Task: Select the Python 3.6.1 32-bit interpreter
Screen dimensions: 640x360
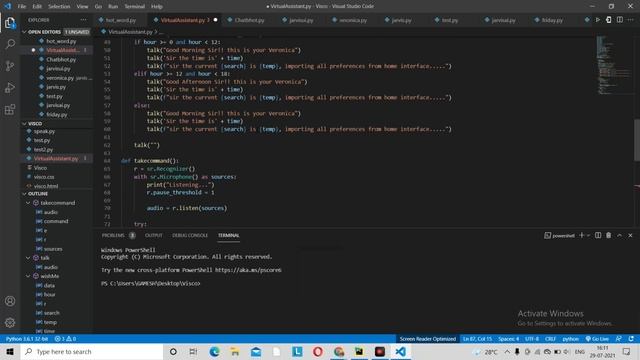Action: click(27, 339)
